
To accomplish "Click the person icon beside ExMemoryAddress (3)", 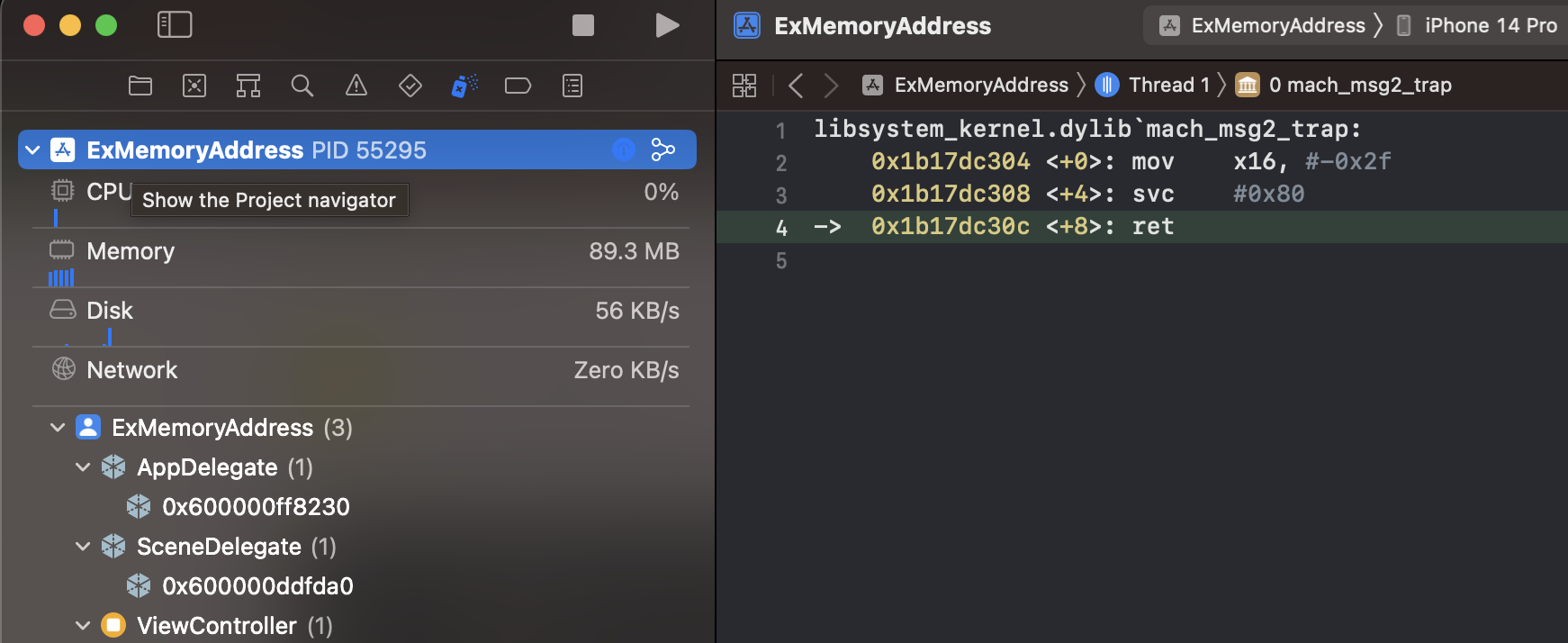I will 88,427.
